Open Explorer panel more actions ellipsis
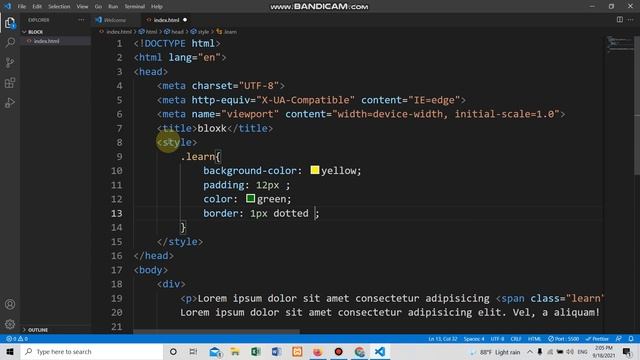This screenshot has width=640, height=360. (x=82, y=20)
